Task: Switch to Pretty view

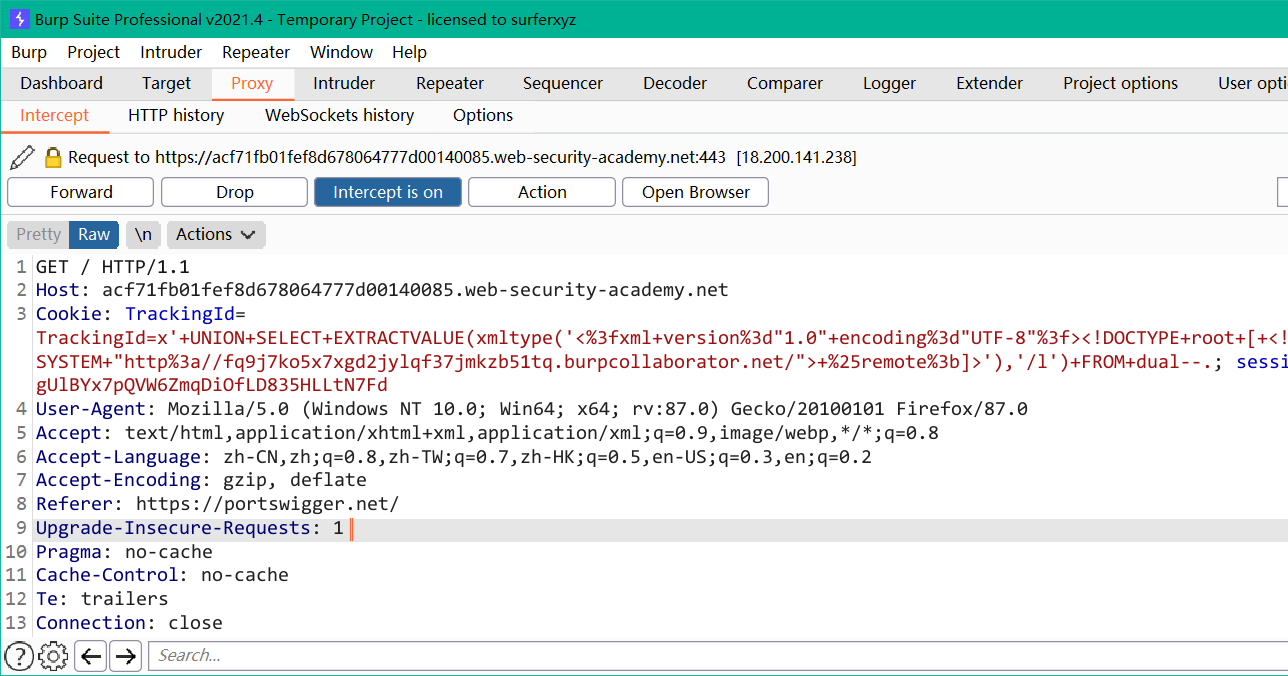Action: coord(38,234)
